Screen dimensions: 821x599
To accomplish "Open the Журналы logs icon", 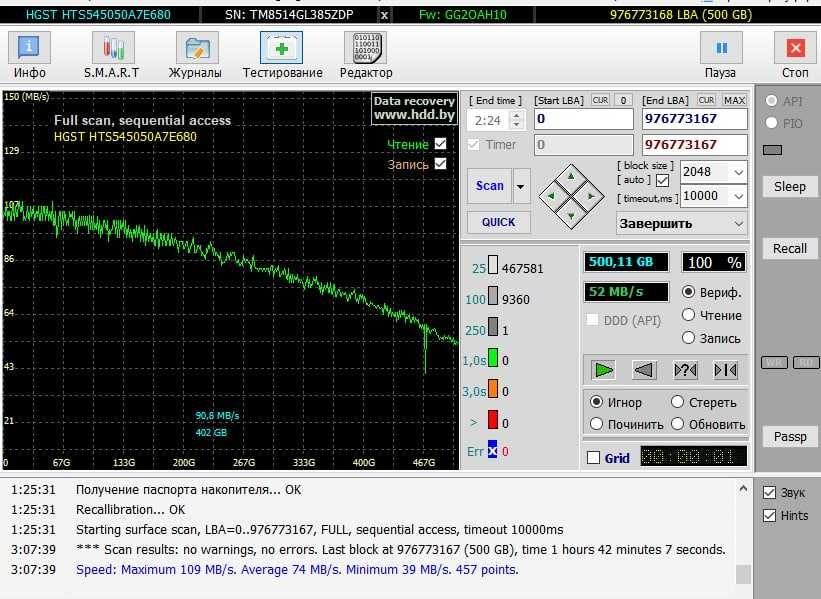I will point(195,54).
